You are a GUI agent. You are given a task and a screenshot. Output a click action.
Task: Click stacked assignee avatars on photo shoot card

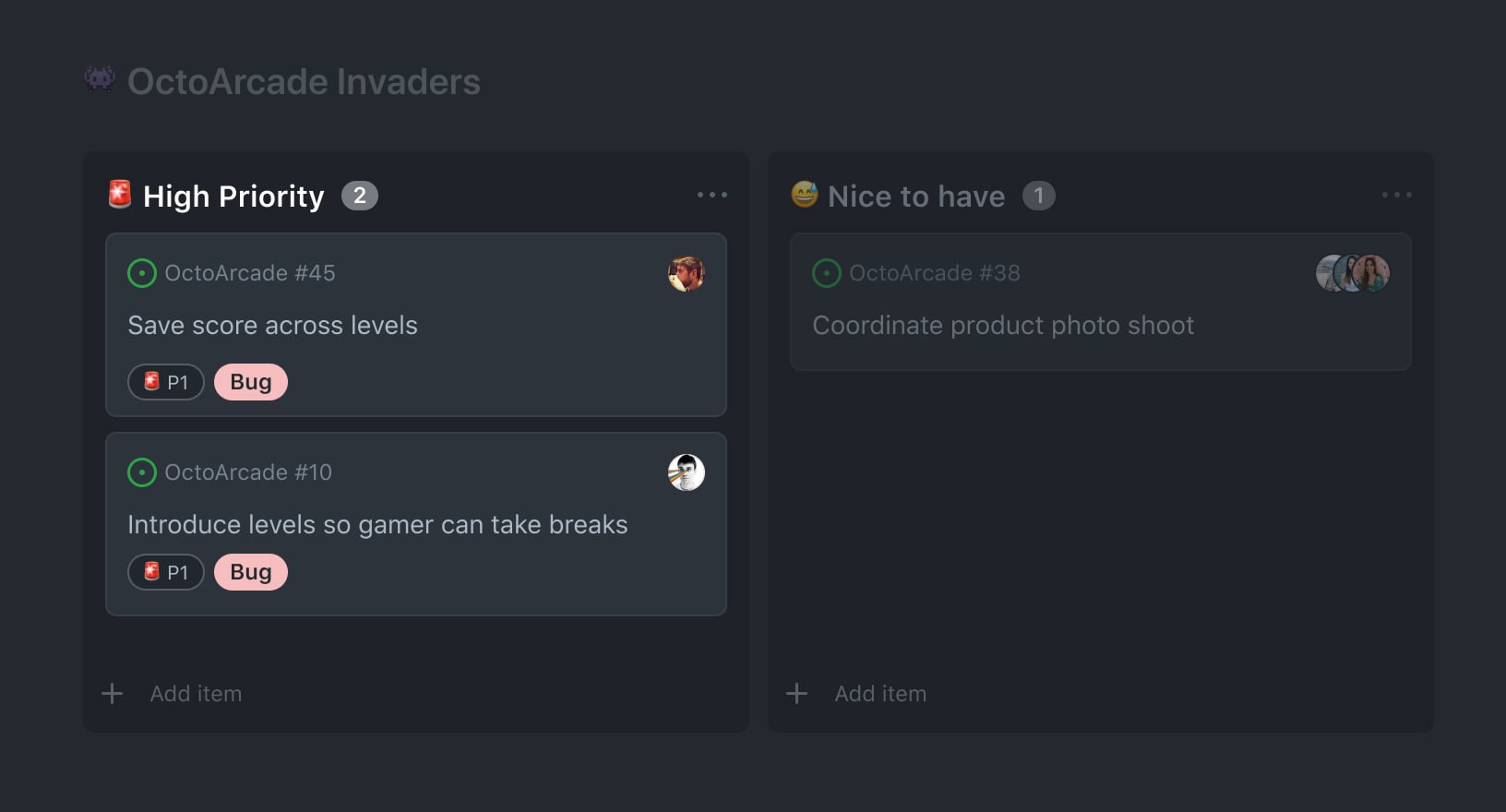pyautogui.click(x=1352, y=273)
